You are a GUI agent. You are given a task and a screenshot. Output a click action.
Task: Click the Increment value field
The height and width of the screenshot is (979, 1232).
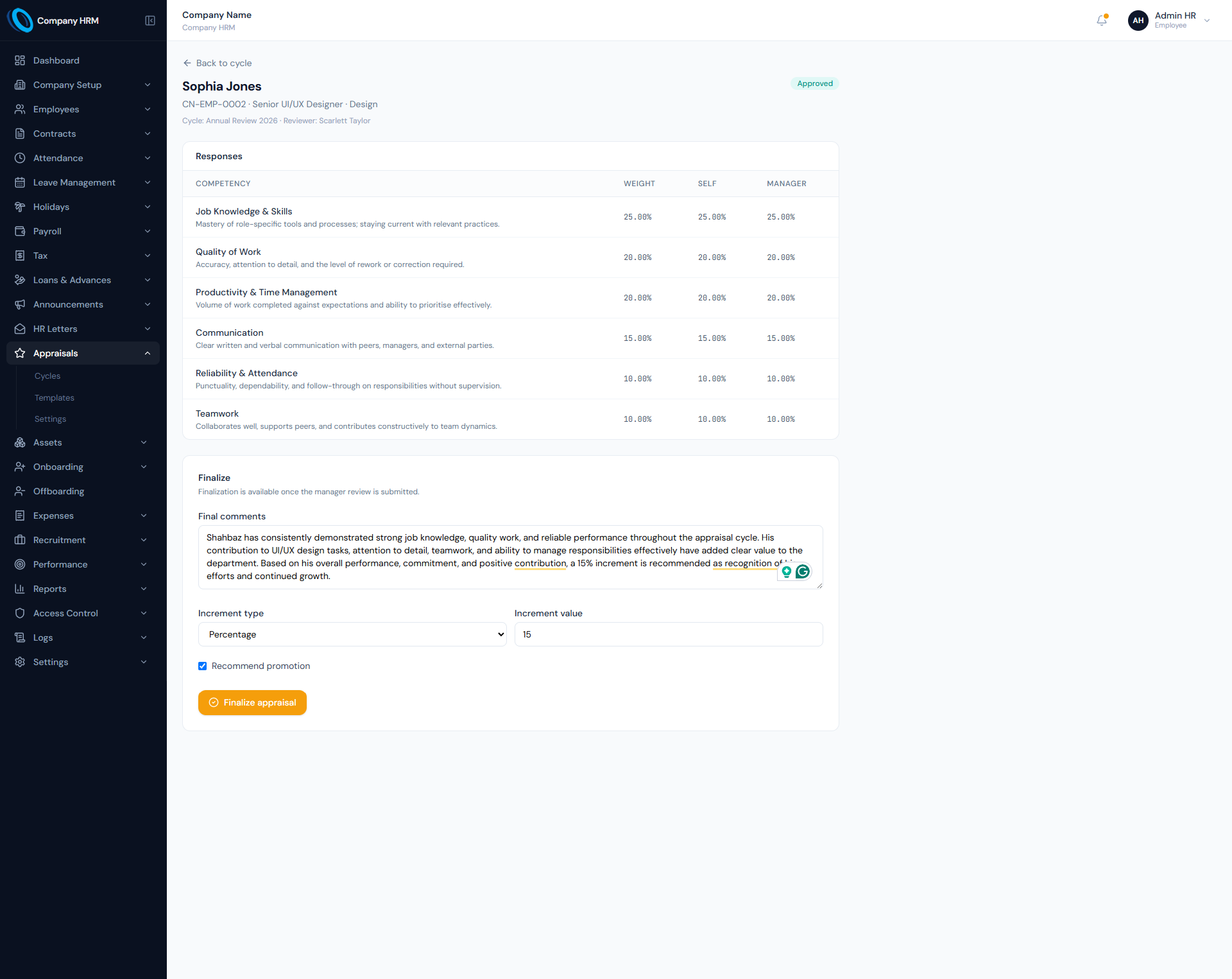pyautogui.click(x=669, y=634)
